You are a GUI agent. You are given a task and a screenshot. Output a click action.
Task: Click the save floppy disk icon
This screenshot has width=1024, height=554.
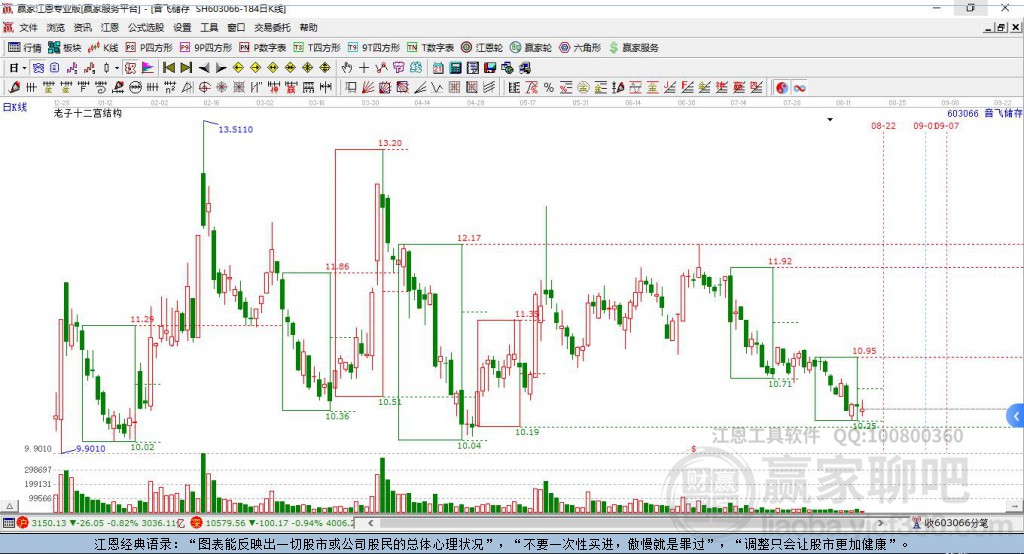pos(490,68)
